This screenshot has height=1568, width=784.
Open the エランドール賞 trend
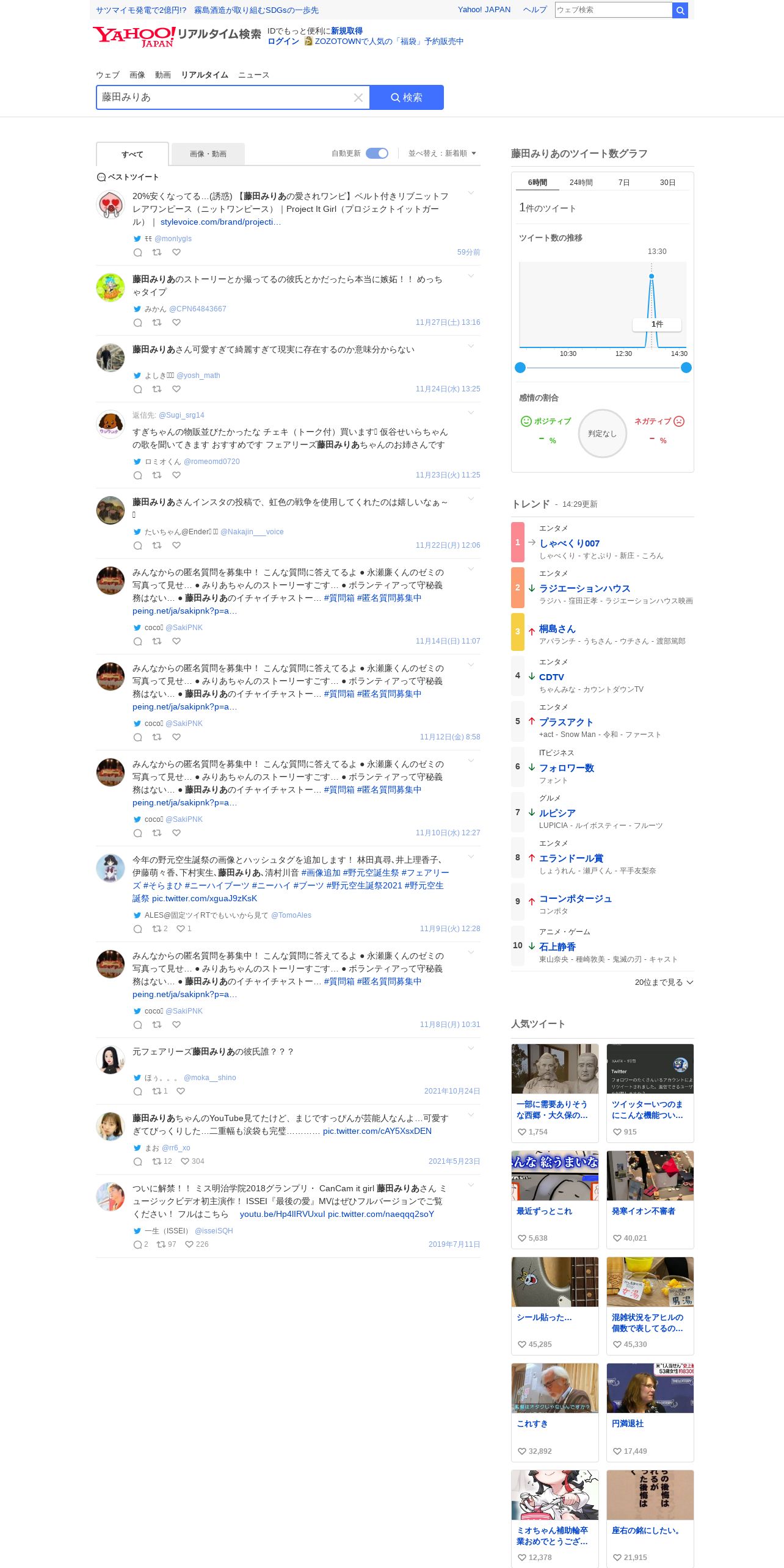(571, 858)
